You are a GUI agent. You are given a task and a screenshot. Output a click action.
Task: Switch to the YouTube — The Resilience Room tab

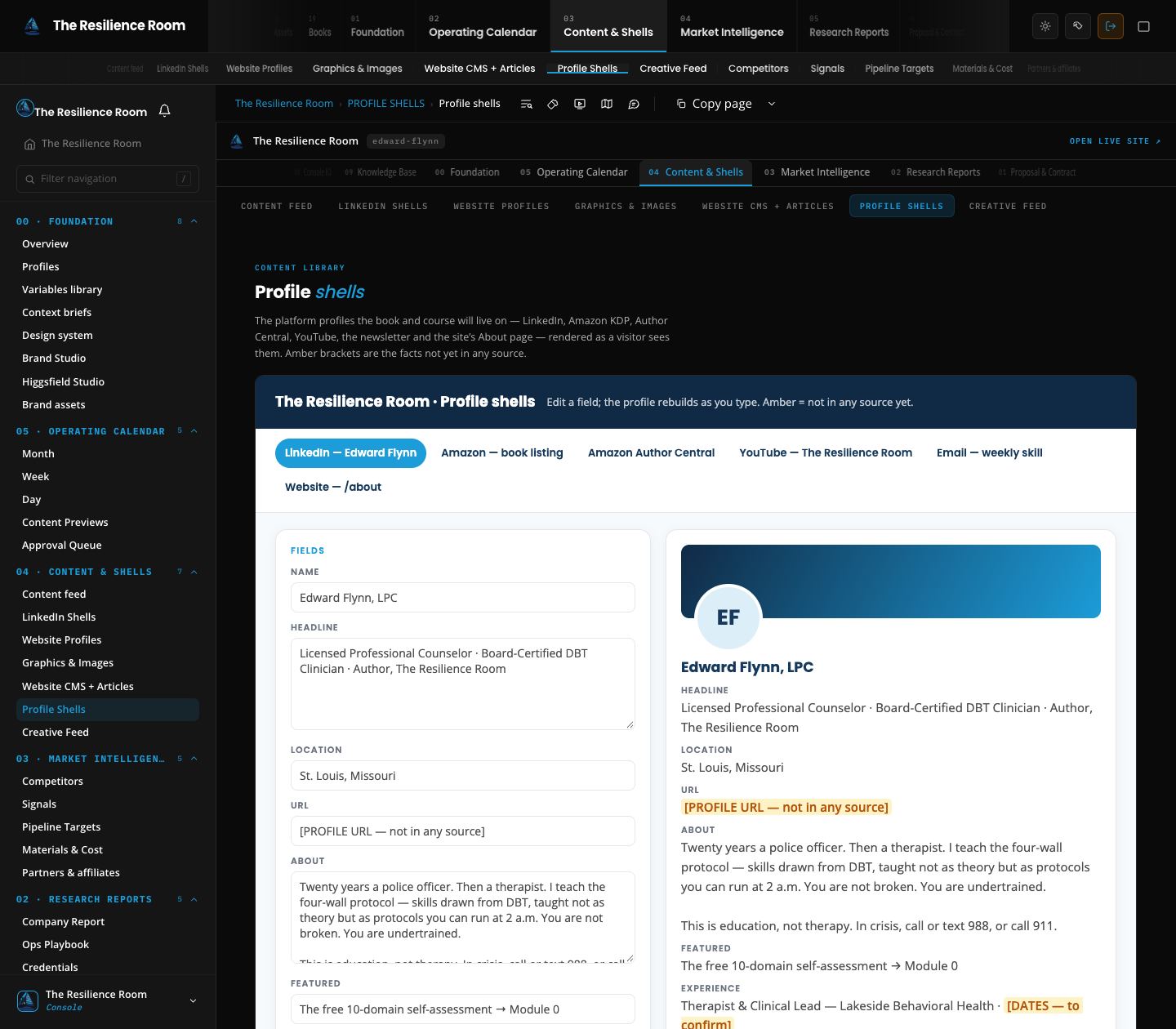pyautogui.click(x=826, y=452)
